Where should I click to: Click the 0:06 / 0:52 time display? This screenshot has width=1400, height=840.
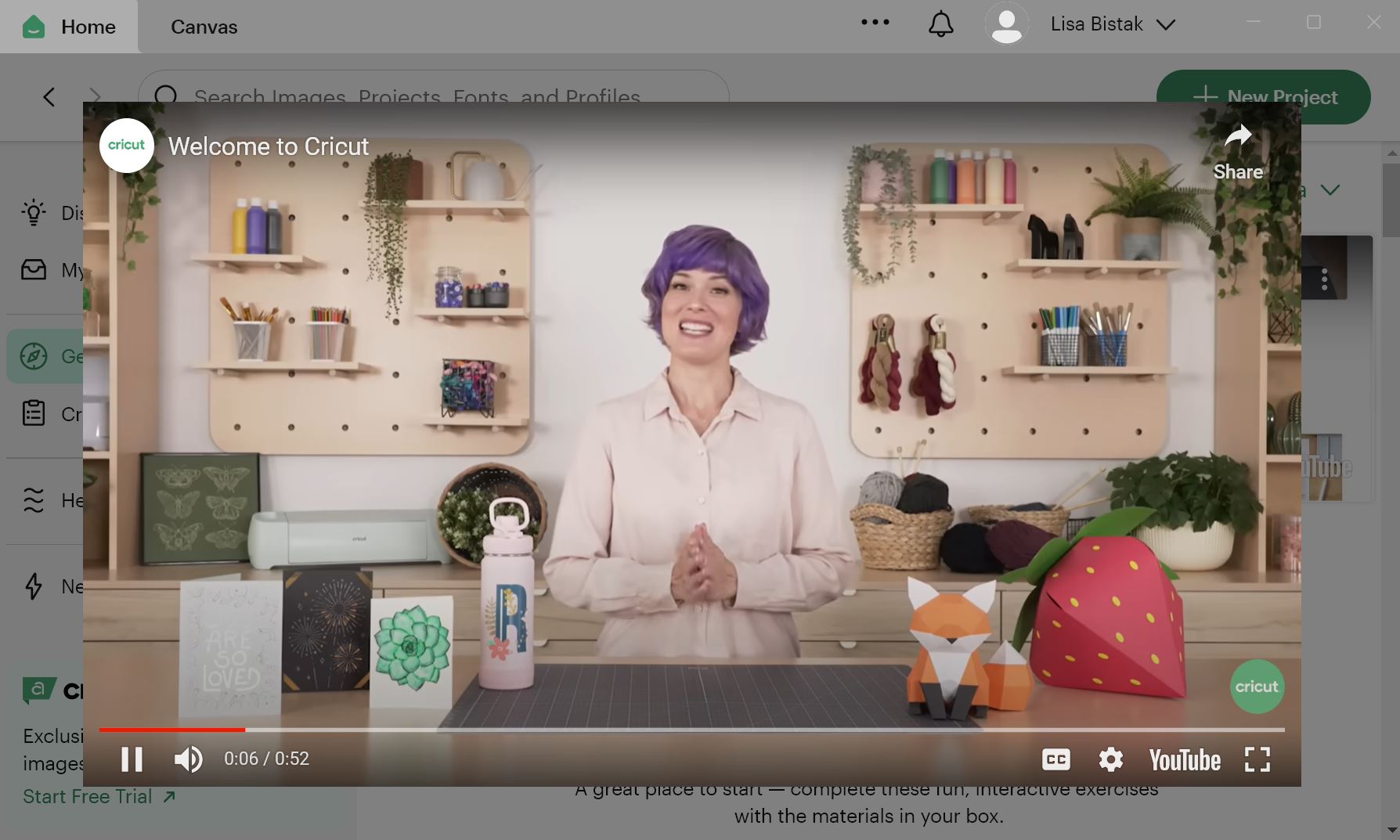(266, 759)
